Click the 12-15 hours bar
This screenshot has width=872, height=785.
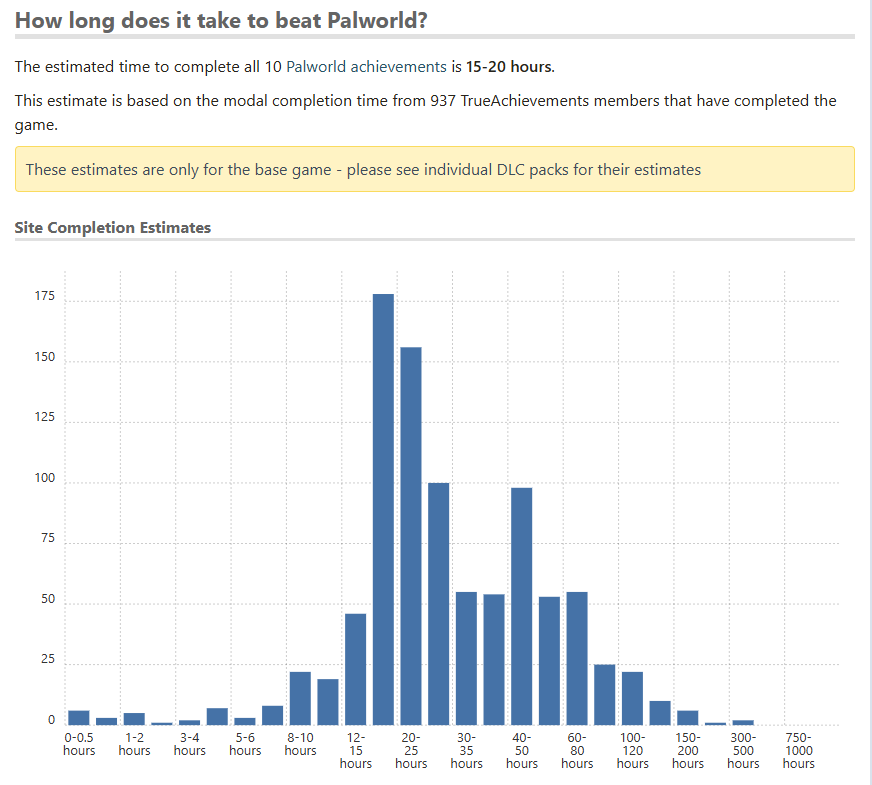(x=356, y=669)
